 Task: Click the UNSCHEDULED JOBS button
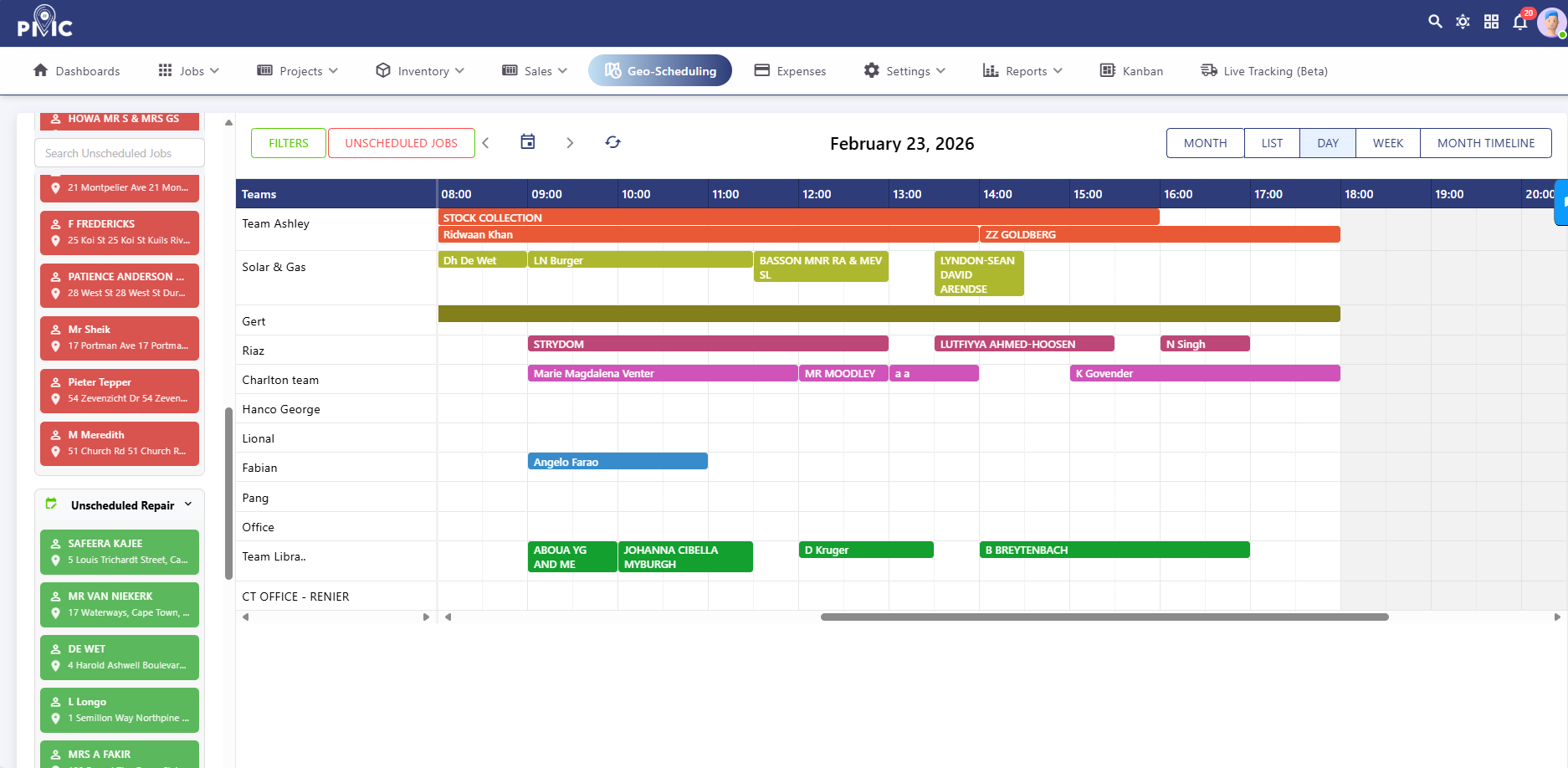point(402,143)
